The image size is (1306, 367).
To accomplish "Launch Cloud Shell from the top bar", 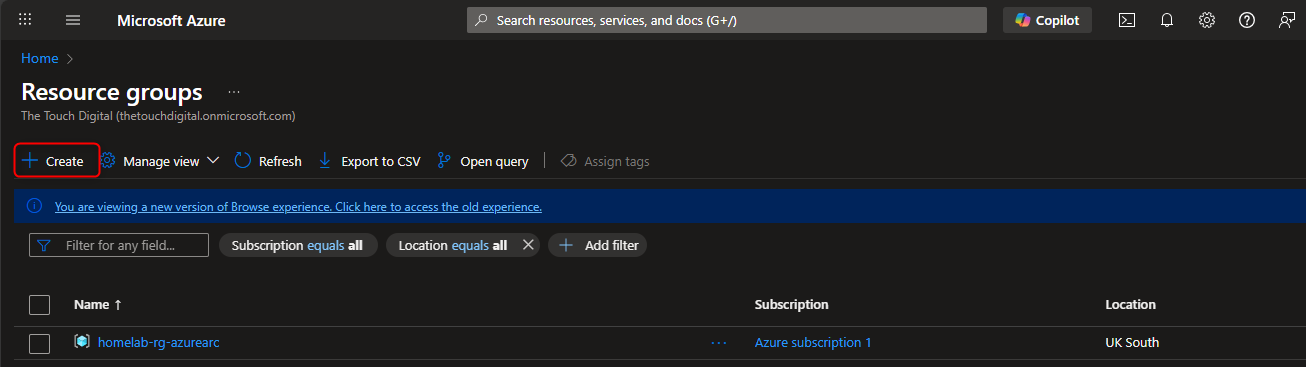I will click(x=1127, y=20).
